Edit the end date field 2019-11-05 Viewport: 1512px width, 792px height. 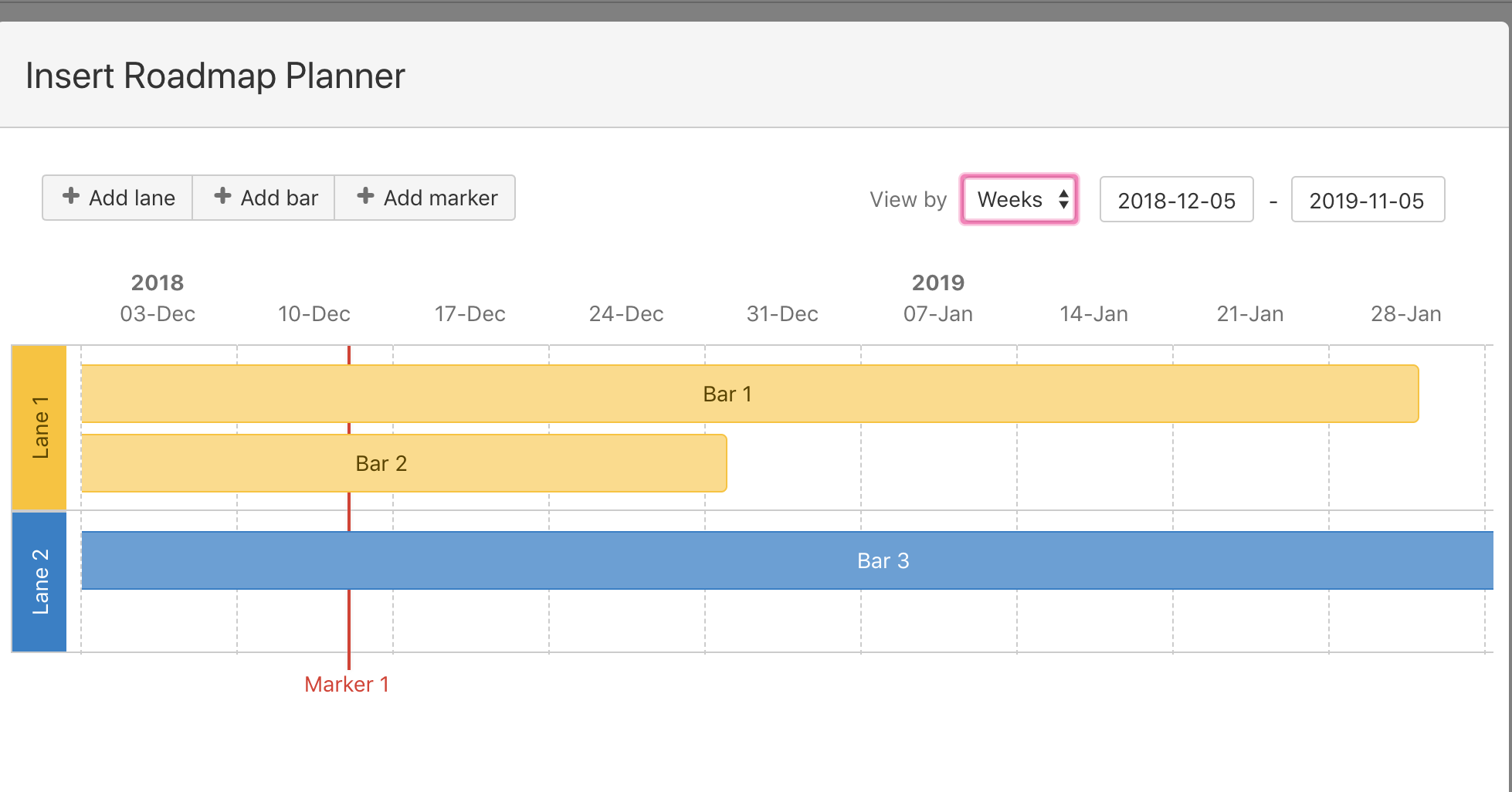click(1368, 200)
